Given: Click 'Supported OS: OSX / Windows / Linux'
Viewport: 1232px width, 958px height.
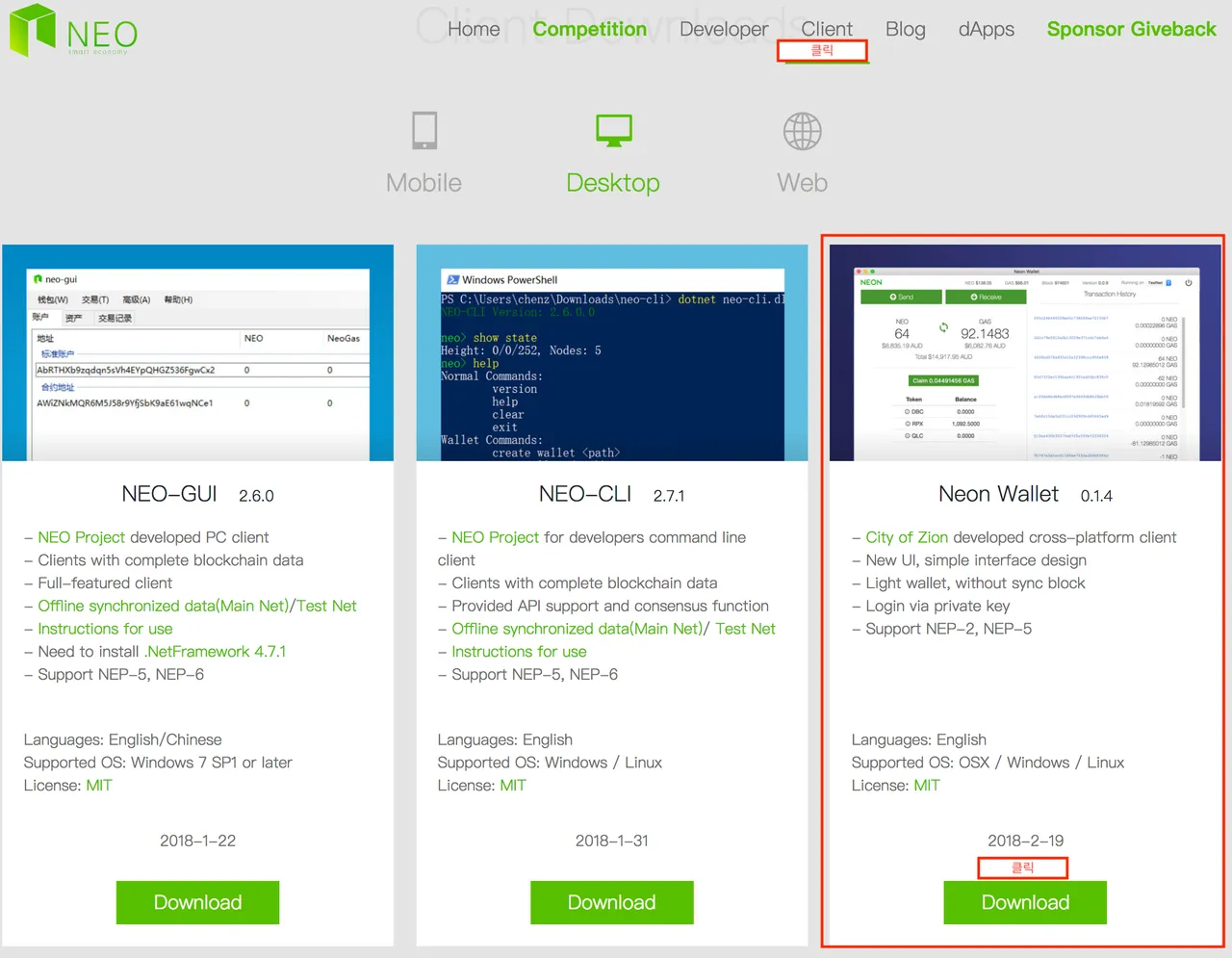Looking at the screenshot, I should click(x=988, y=763).
